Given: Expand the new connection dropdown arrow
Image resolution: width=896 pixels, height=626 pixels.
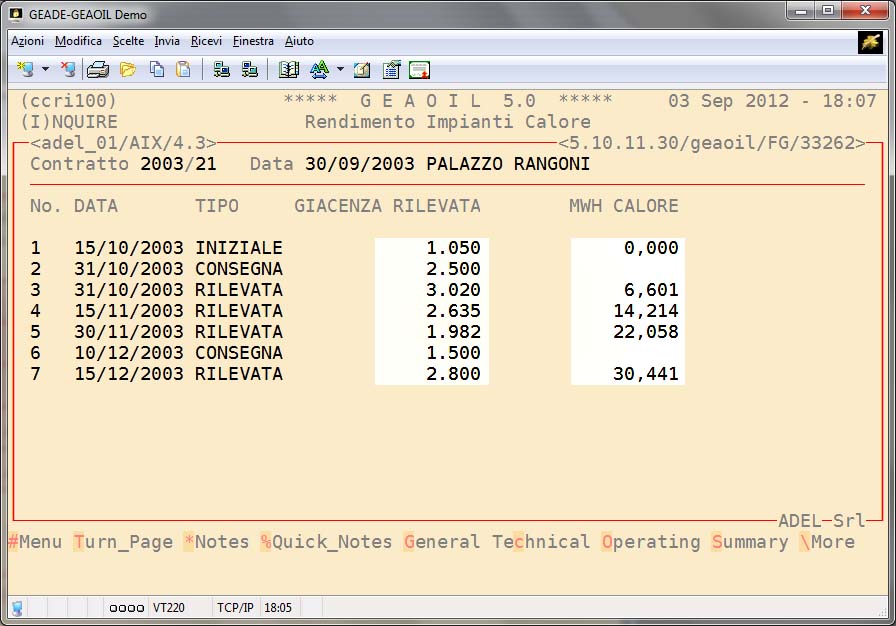Looking at the screenshot, I should (x=45, y=69).
